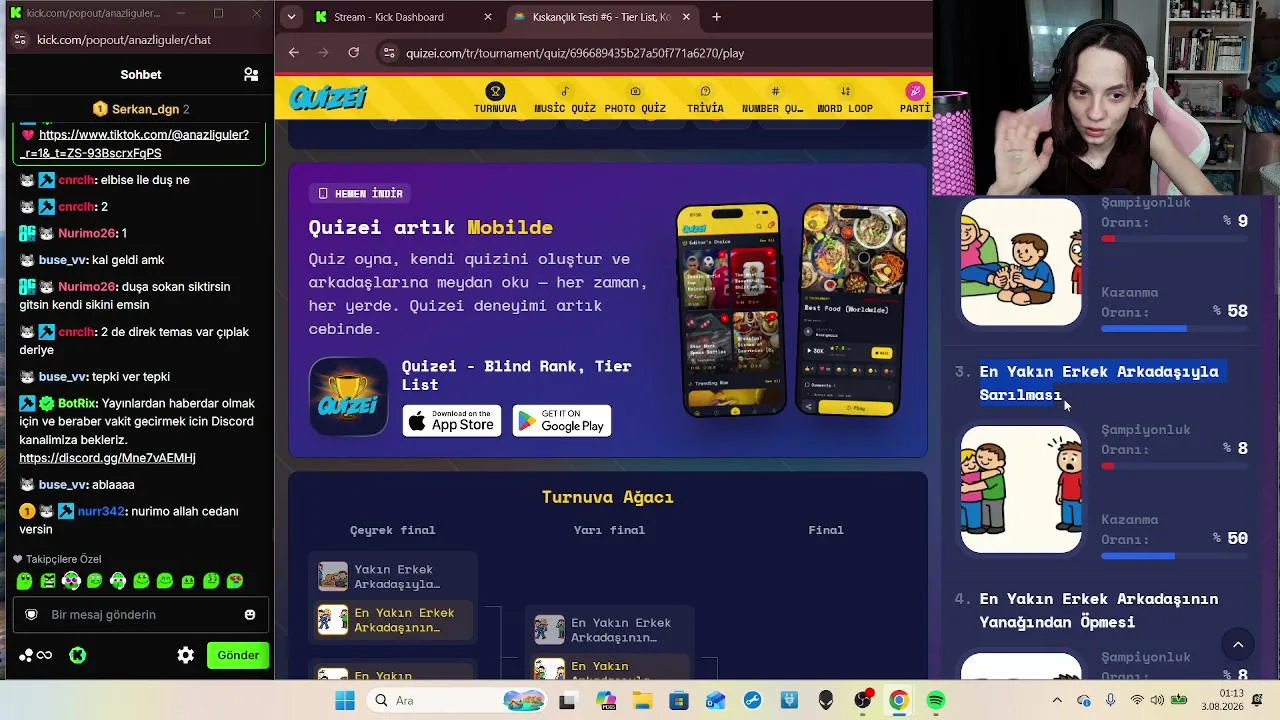1280x720 pixels.
Task: Focus the chat message input field
Action: coord(140,615)
